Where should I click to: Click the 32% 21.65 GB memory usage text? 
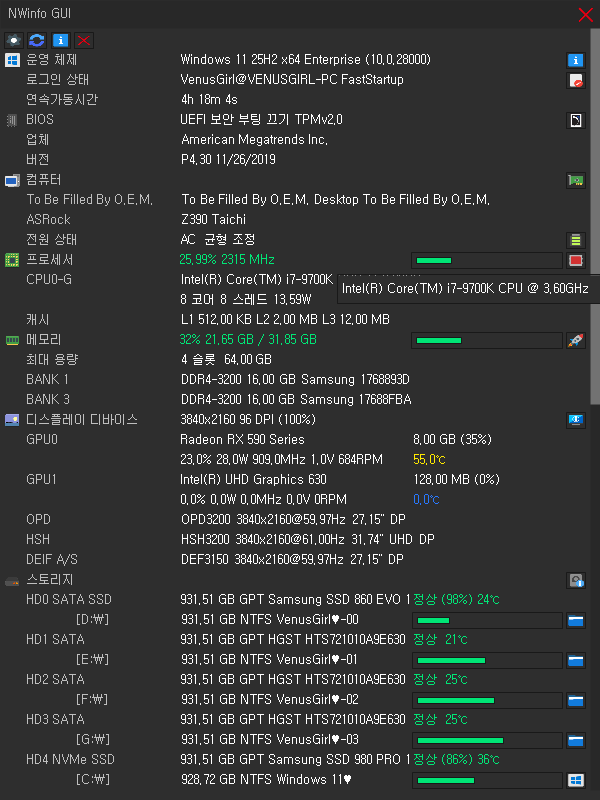tap(248, 340)
